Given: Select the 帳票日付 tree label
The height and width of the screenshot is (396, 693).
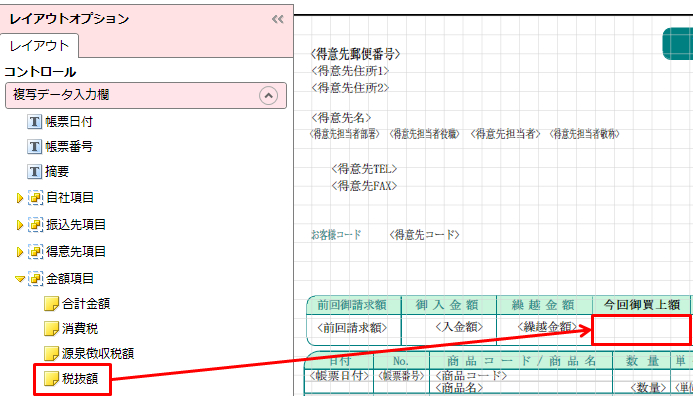Looking at the screenshot, I should [69, 122].
